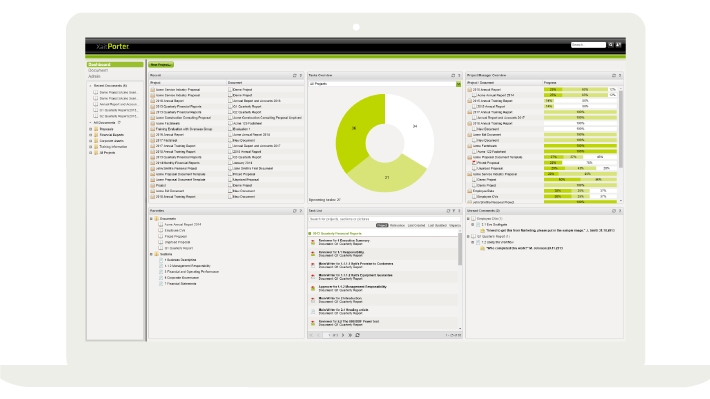Image resolution: width=710 pixels, height=399 pixels.
Task: Click refresh icon beside All Documents
Action: coord(119,123)
